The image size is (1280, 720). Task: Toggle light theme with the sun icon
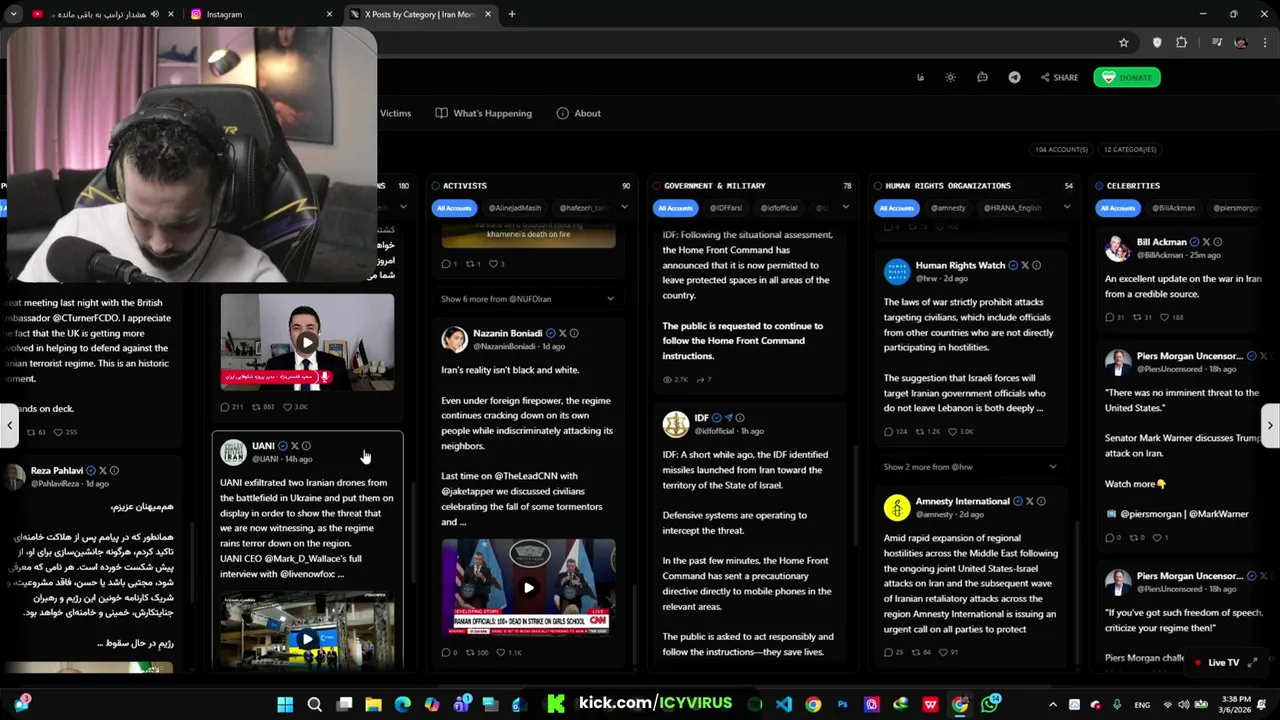pos(950,77)
